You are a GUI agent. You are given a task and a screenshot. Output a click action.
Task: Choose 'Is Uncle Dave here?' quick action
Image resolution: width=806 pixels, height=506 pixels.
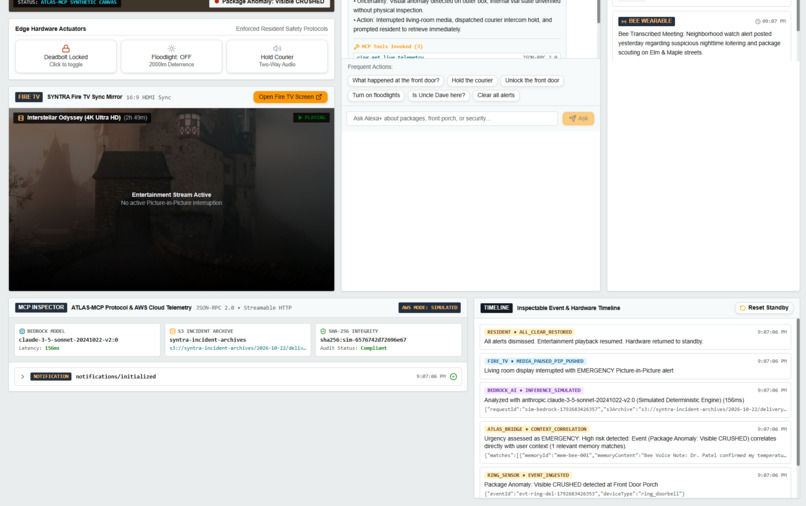[438, 95]
